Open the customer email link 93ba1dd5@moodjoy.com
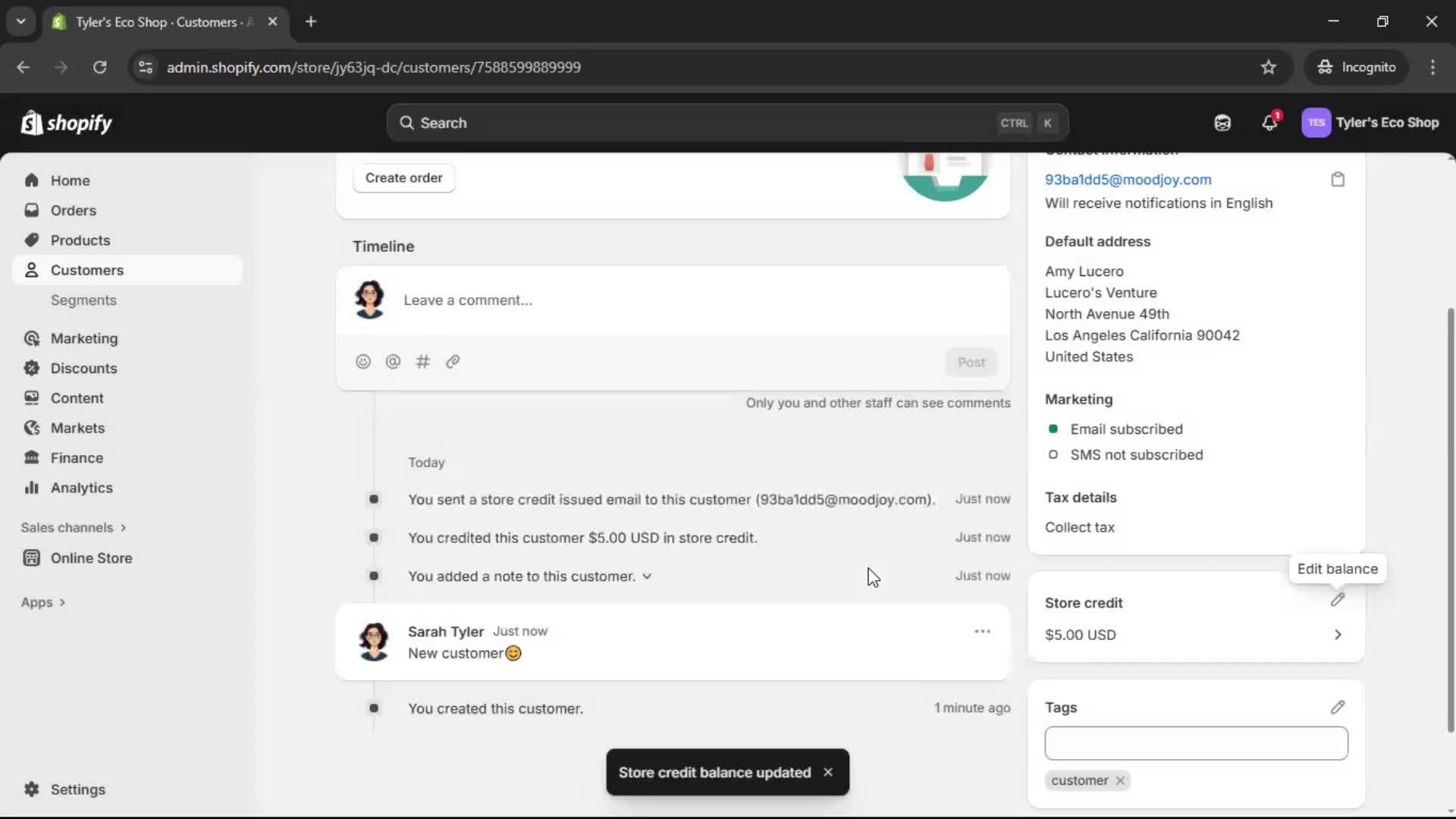 [1128, 179]
